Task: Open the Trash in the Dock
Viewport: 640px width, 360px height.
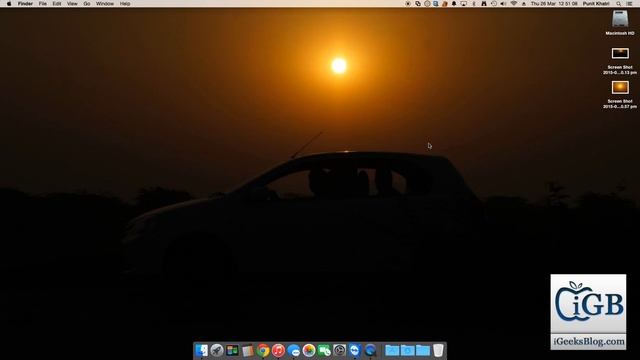Action: tap(438, 350)
